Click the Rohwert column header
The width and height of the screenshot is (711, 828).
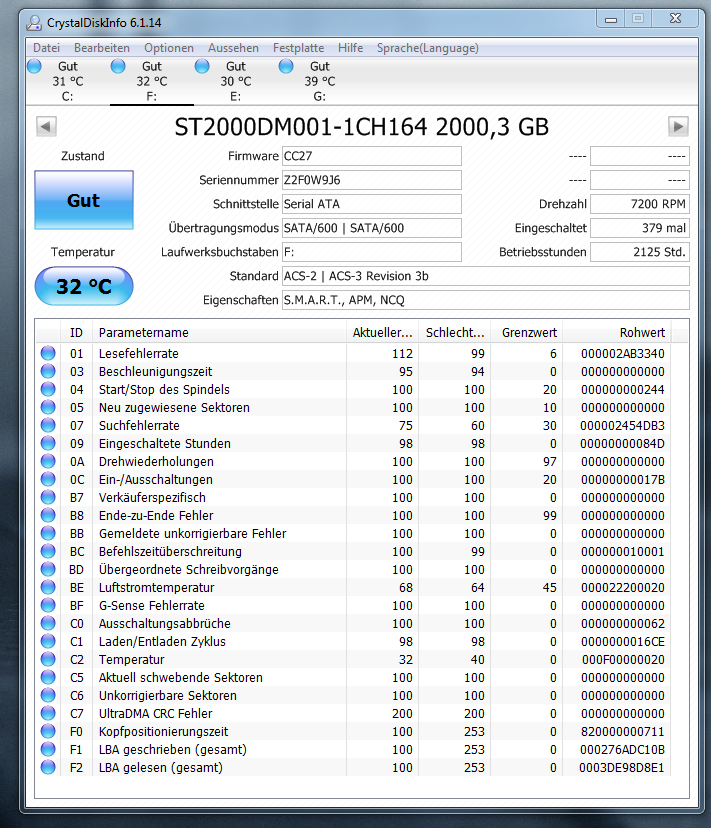click(617, 333)
